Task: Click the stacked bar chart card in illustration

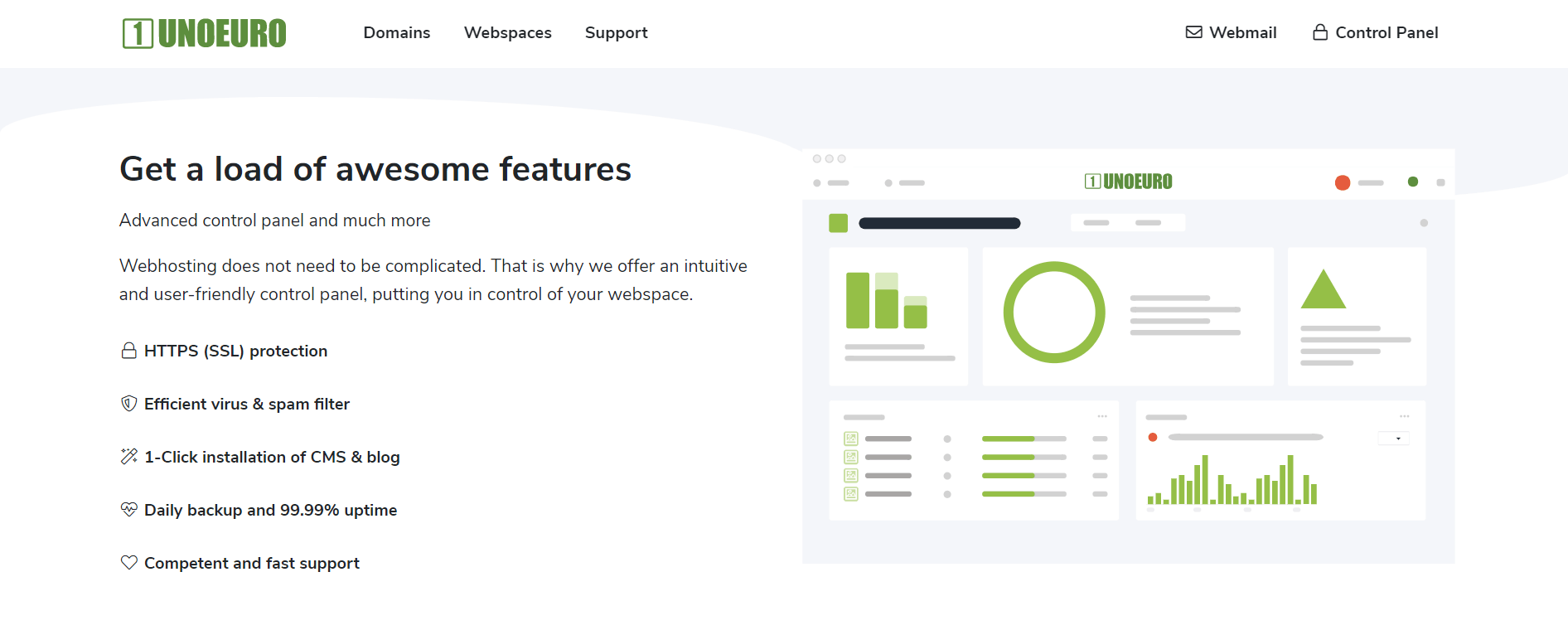Action: 898,316
